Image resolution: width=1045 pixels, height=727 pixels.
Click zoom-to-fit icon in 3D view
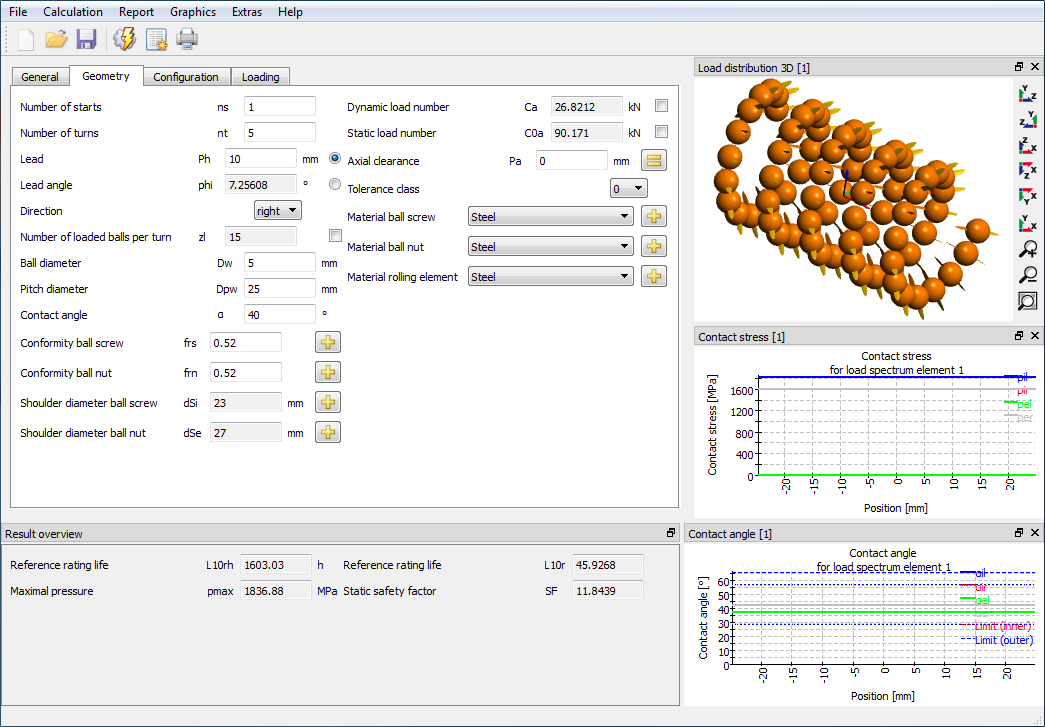point(1027,301)
